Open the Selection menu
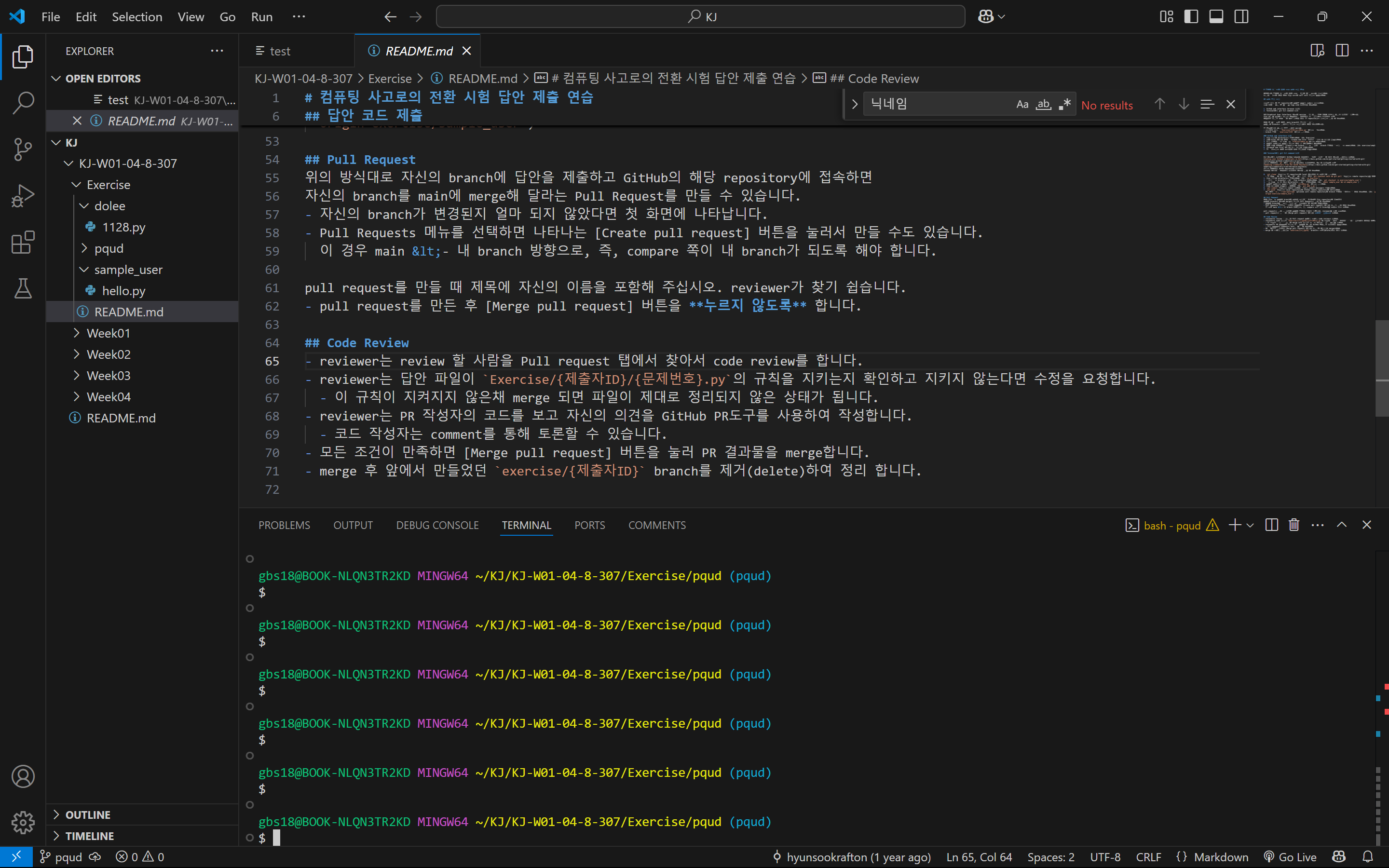The image size is (1389, 868). coord(136,17)
